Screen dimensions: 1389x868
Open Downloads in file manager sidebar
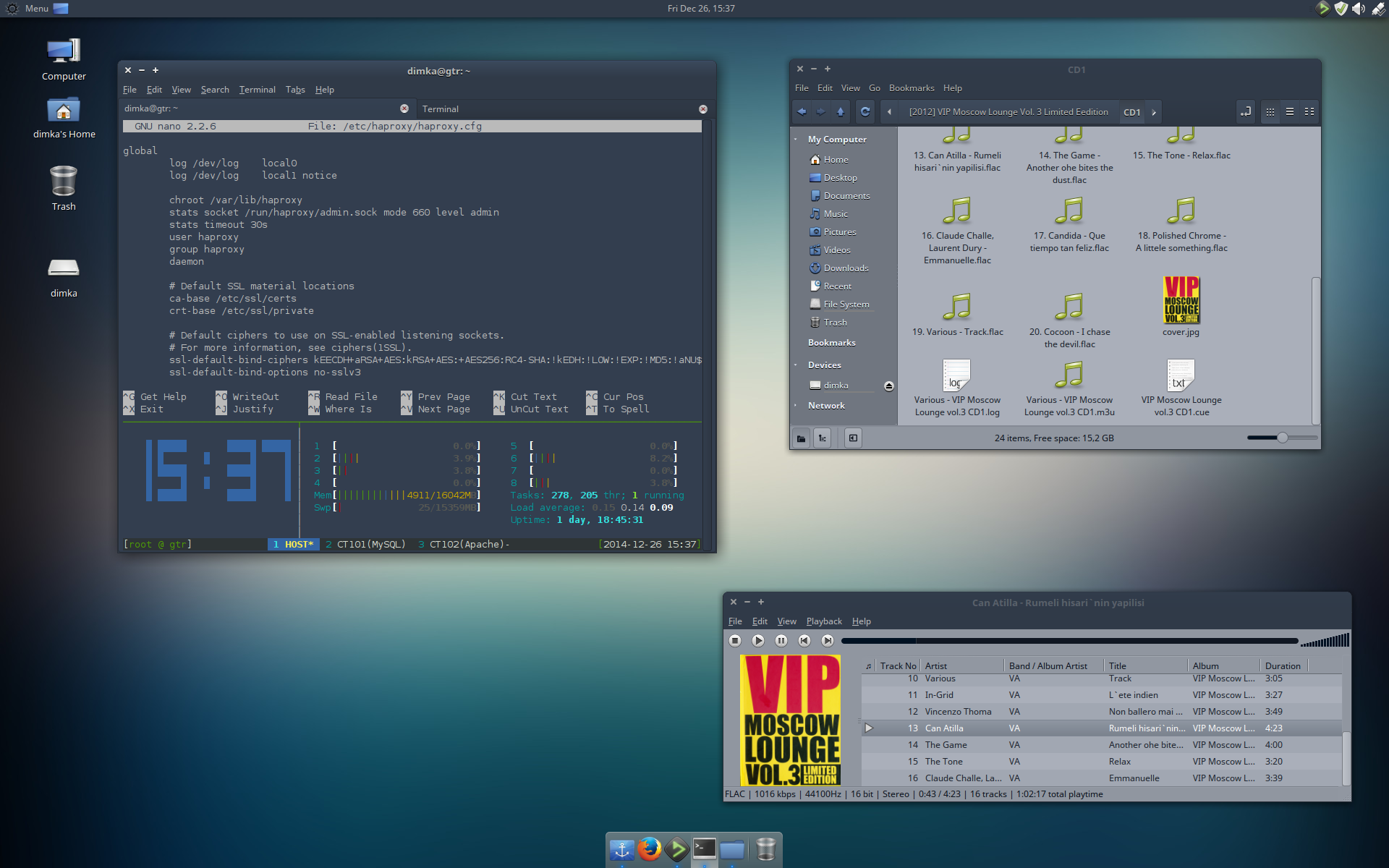[x=846, y=268]
